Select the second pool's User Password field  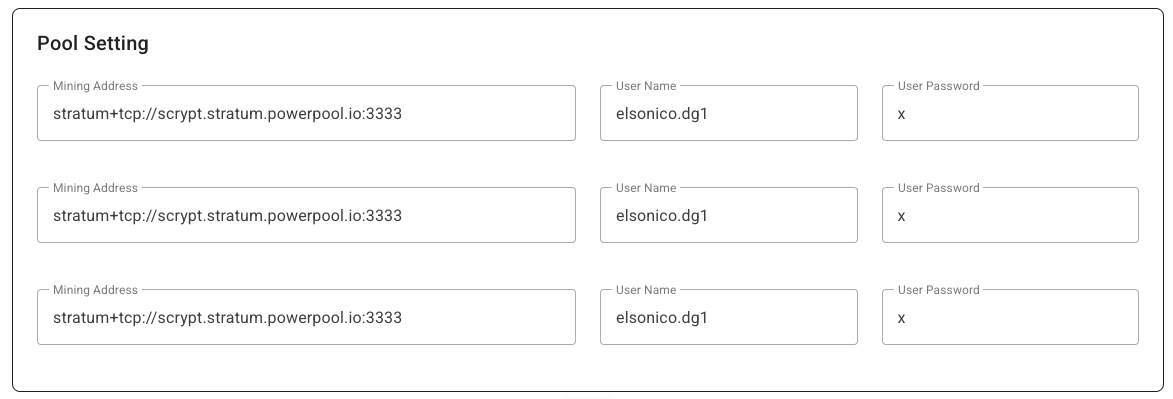coord(1010,215)
